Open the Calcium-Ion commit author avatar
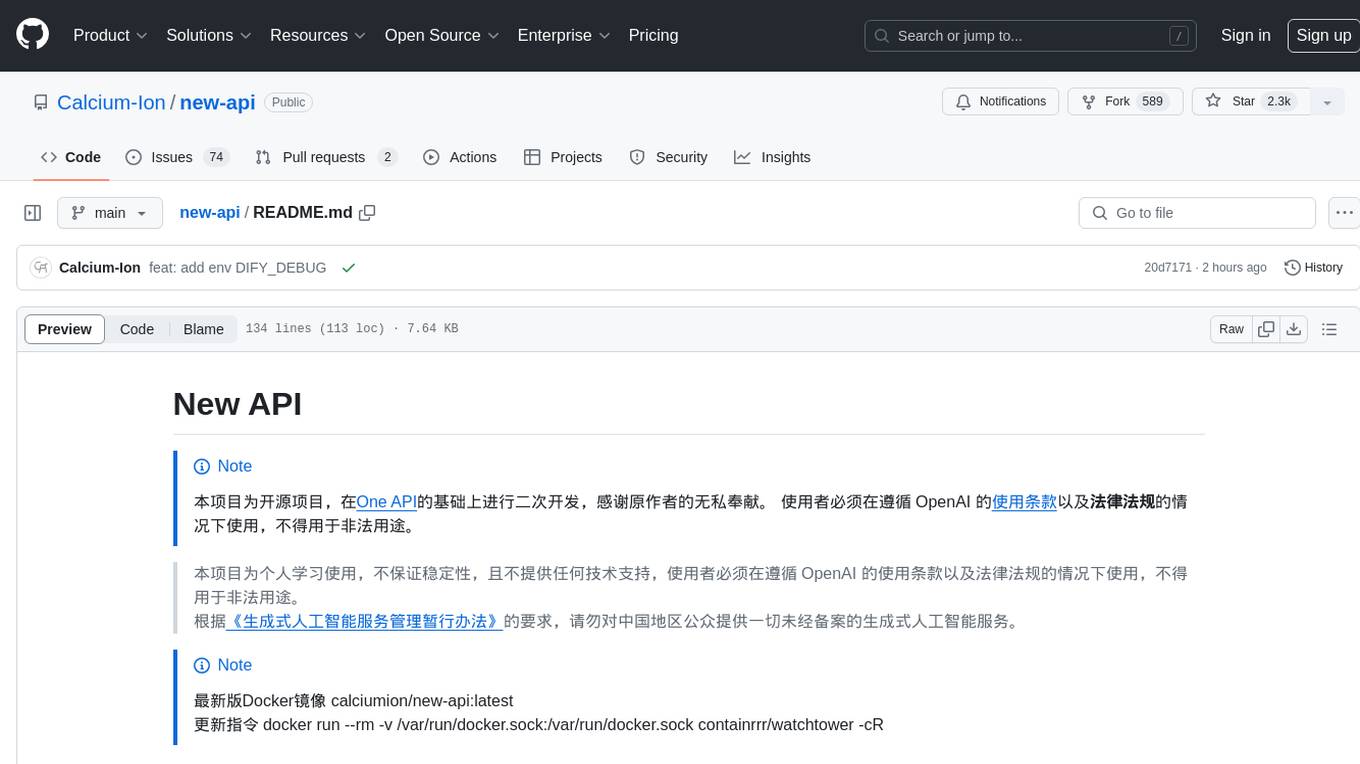1360x764 pixels. pyautogui.click(x=41, y=268)
